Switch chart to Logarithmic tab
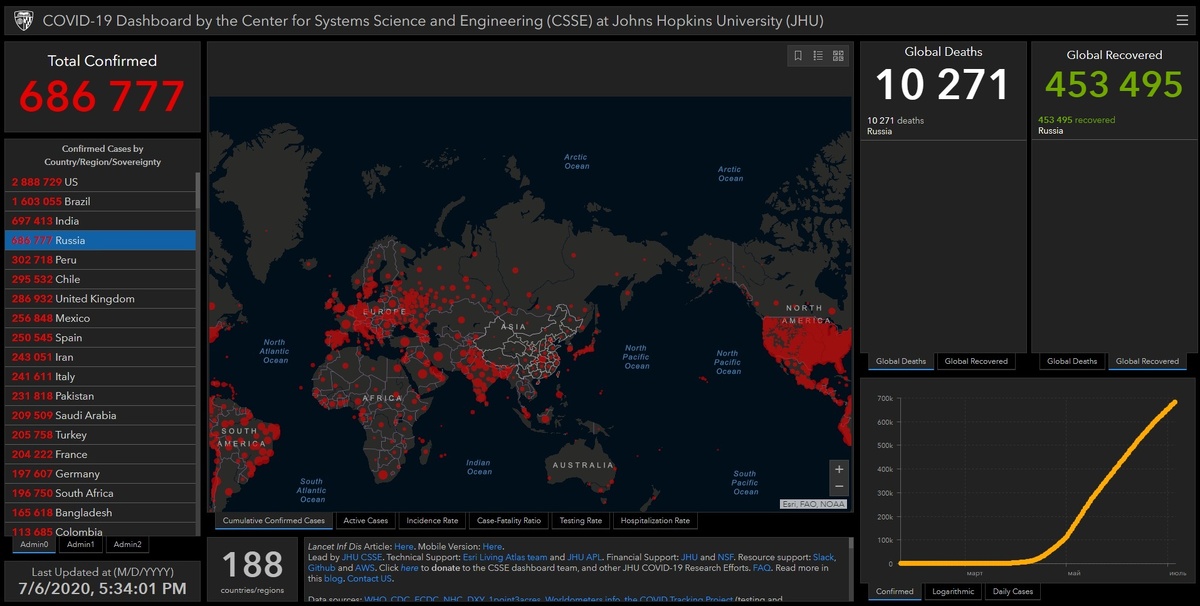 [954, 591]
